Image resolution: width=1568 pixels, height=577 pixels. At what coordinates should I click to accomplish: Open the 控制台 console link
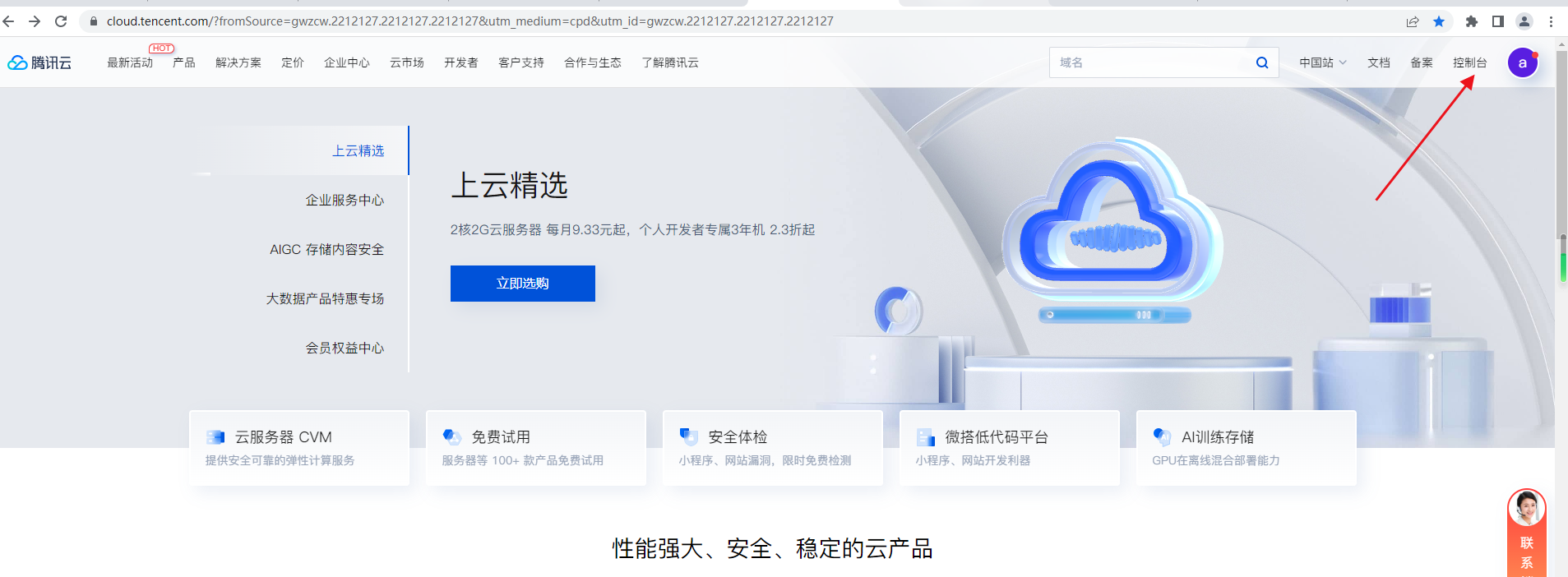(1470, 62)
